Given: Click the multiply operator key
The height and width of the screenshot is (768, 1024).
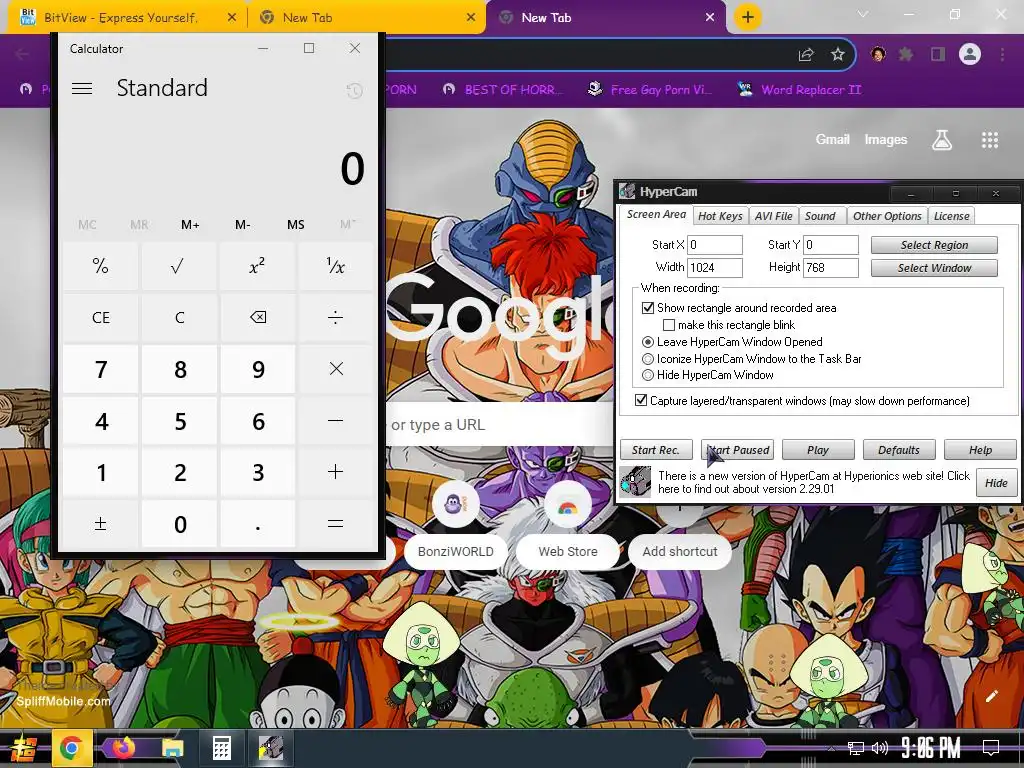Looking at the screenshot, I should click(x=336, y=369).
